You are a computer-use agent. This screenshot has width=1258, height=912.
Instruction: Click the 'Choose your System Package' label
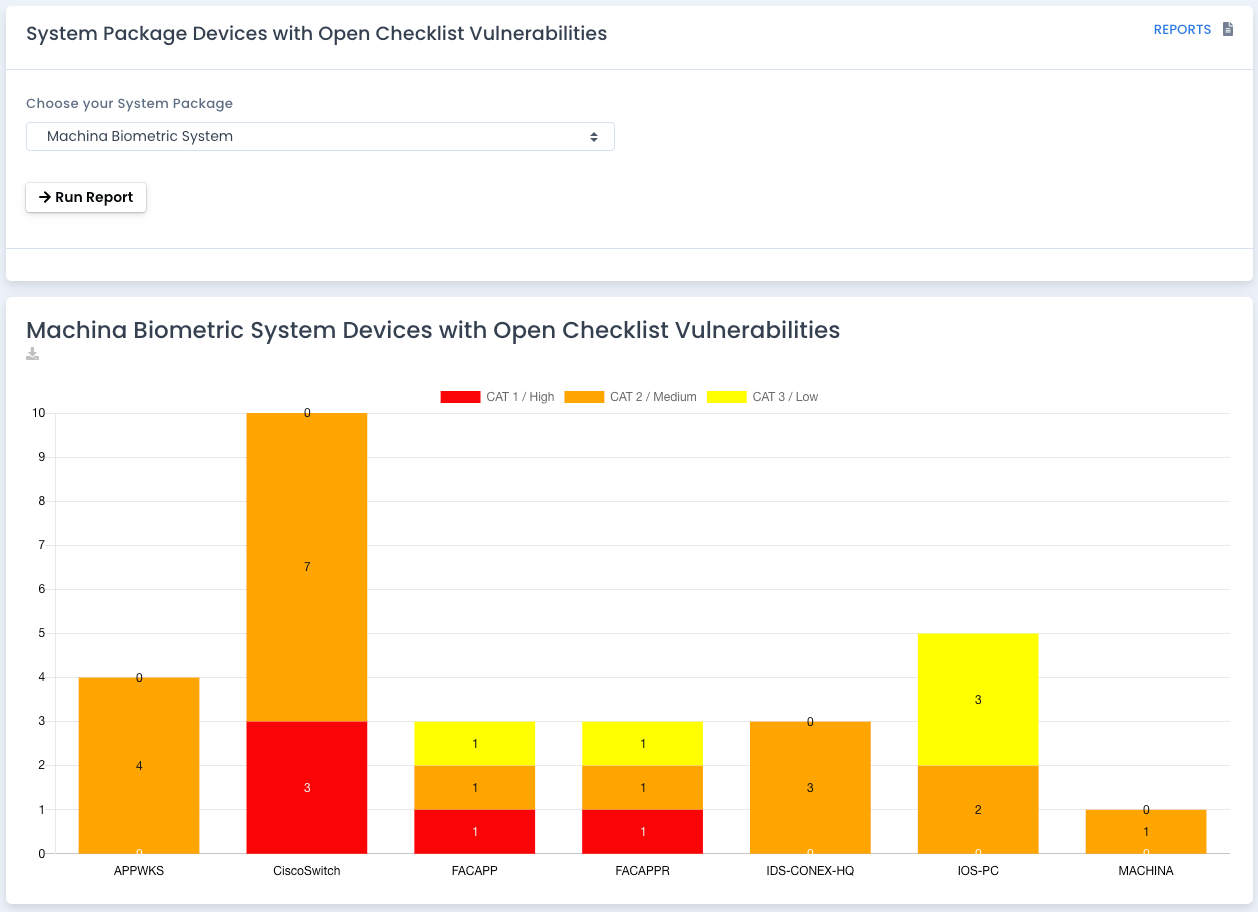129,103
